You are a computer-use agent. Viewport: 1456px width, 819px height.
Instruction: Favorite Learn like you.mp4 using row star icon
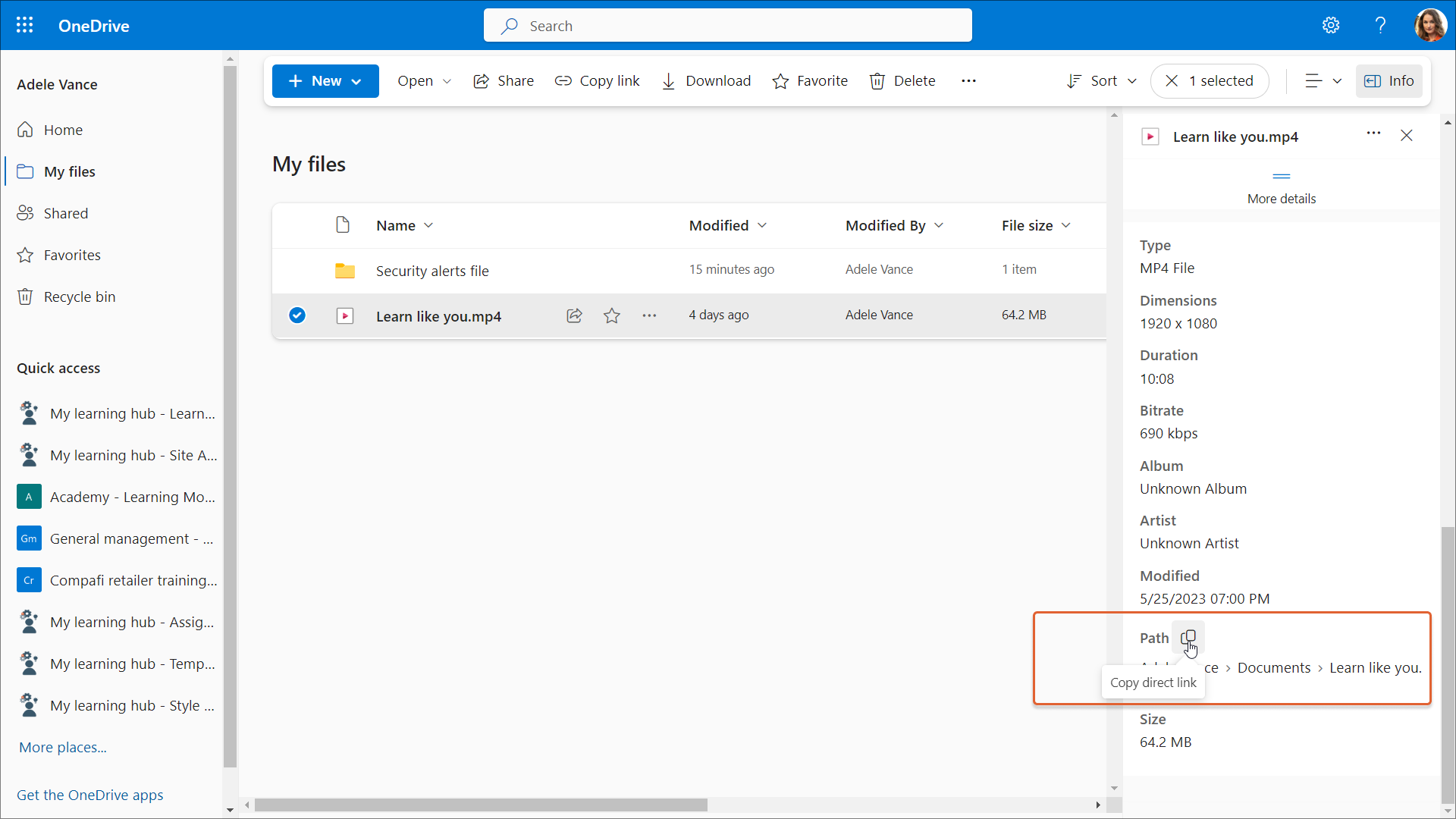click(x=612, y=315)
